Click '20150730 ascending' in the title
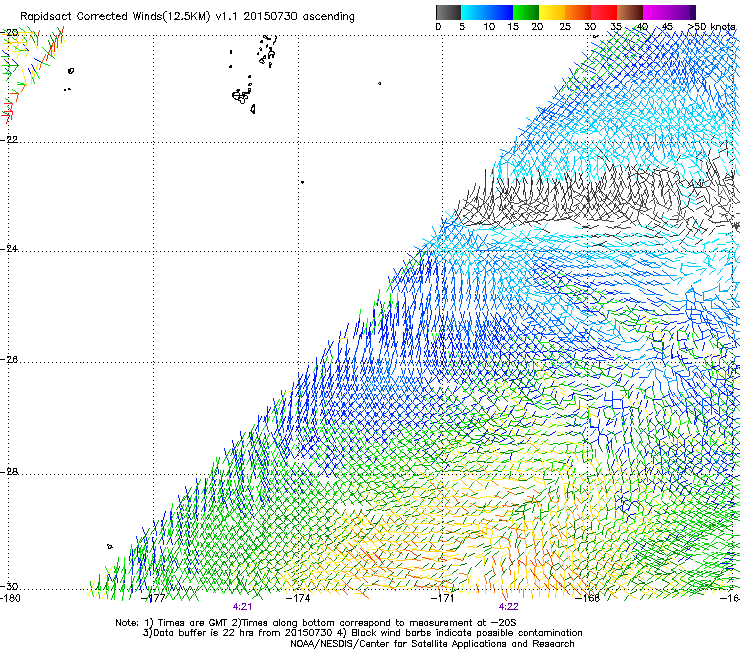Image resolution: width=740 pixels, height=650 pixels. (299, 17)
